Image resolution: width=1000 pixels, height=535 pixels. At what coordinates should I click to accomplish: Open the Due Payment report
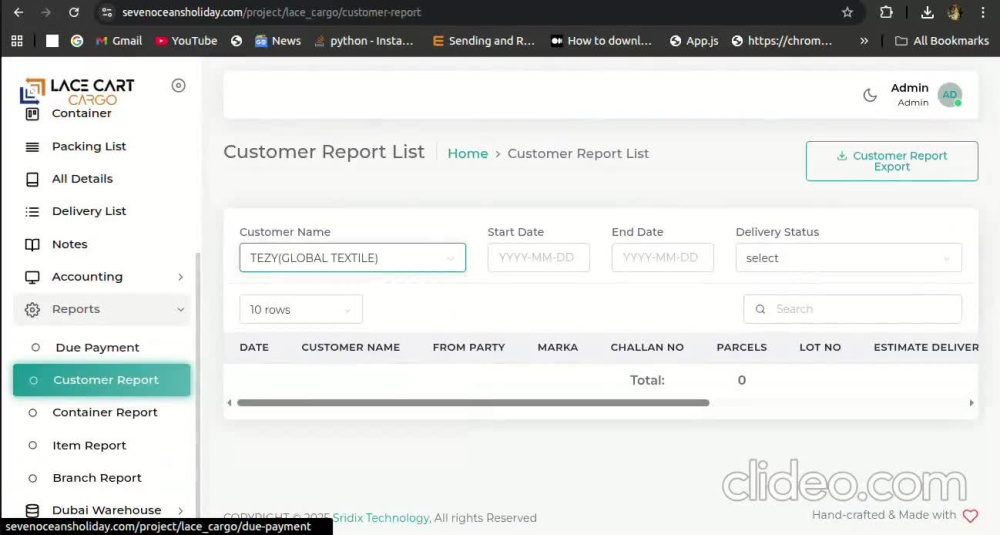(x=97, y=348)
